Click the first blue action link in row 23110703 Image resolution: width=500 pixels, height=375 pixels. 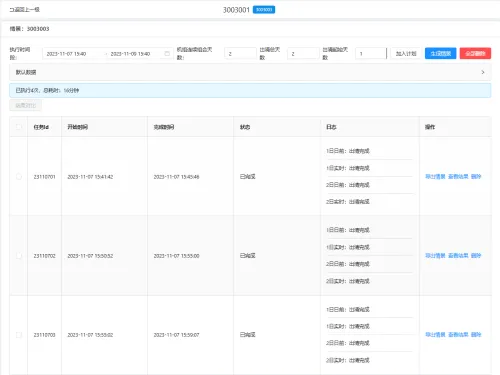435,334
